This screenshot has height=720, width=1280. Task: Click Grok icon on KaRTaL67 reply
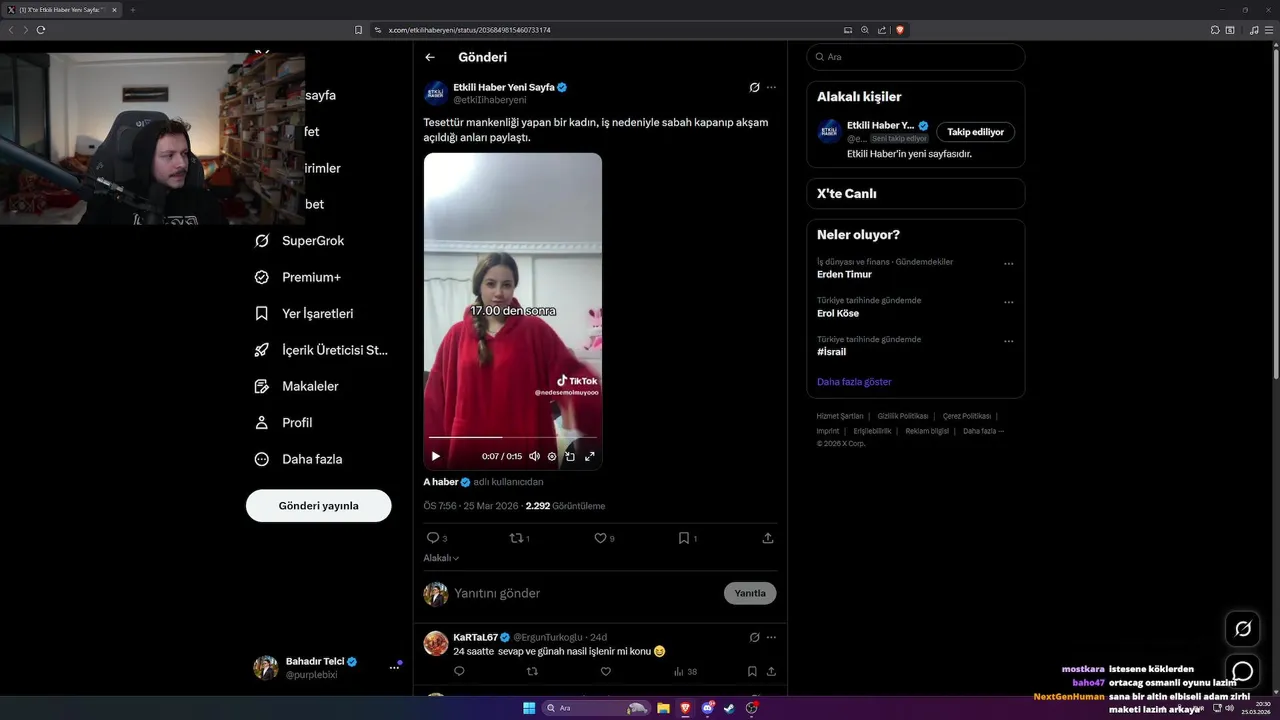pyautogui.click(x=754, y=637)
